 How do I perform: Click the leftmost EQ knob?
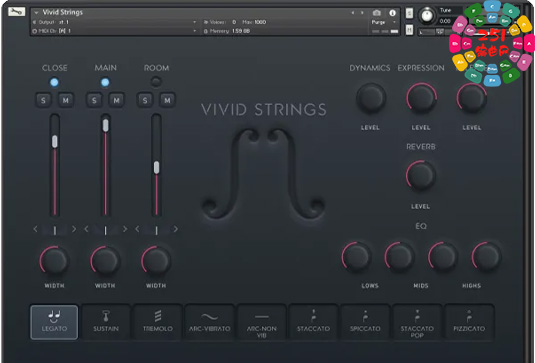pyautogui.click(x=356, y=257)
